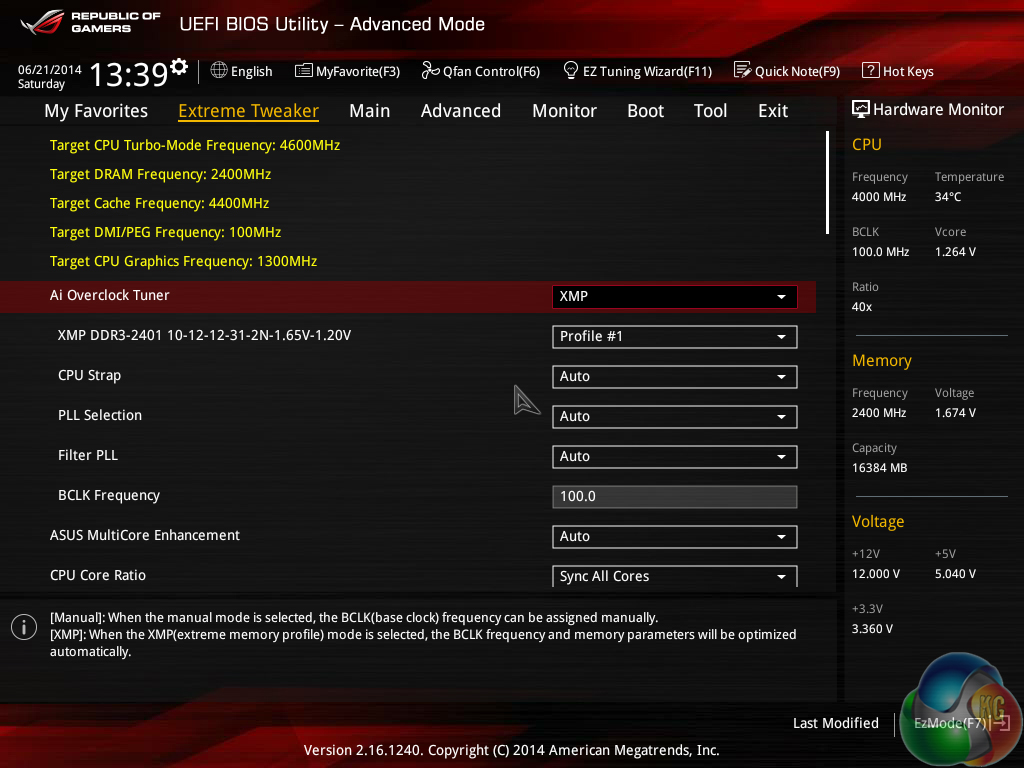This screenshot has height=768, width=1024.
Task: Click the settings list scrollbar
Action: [827, 183]
